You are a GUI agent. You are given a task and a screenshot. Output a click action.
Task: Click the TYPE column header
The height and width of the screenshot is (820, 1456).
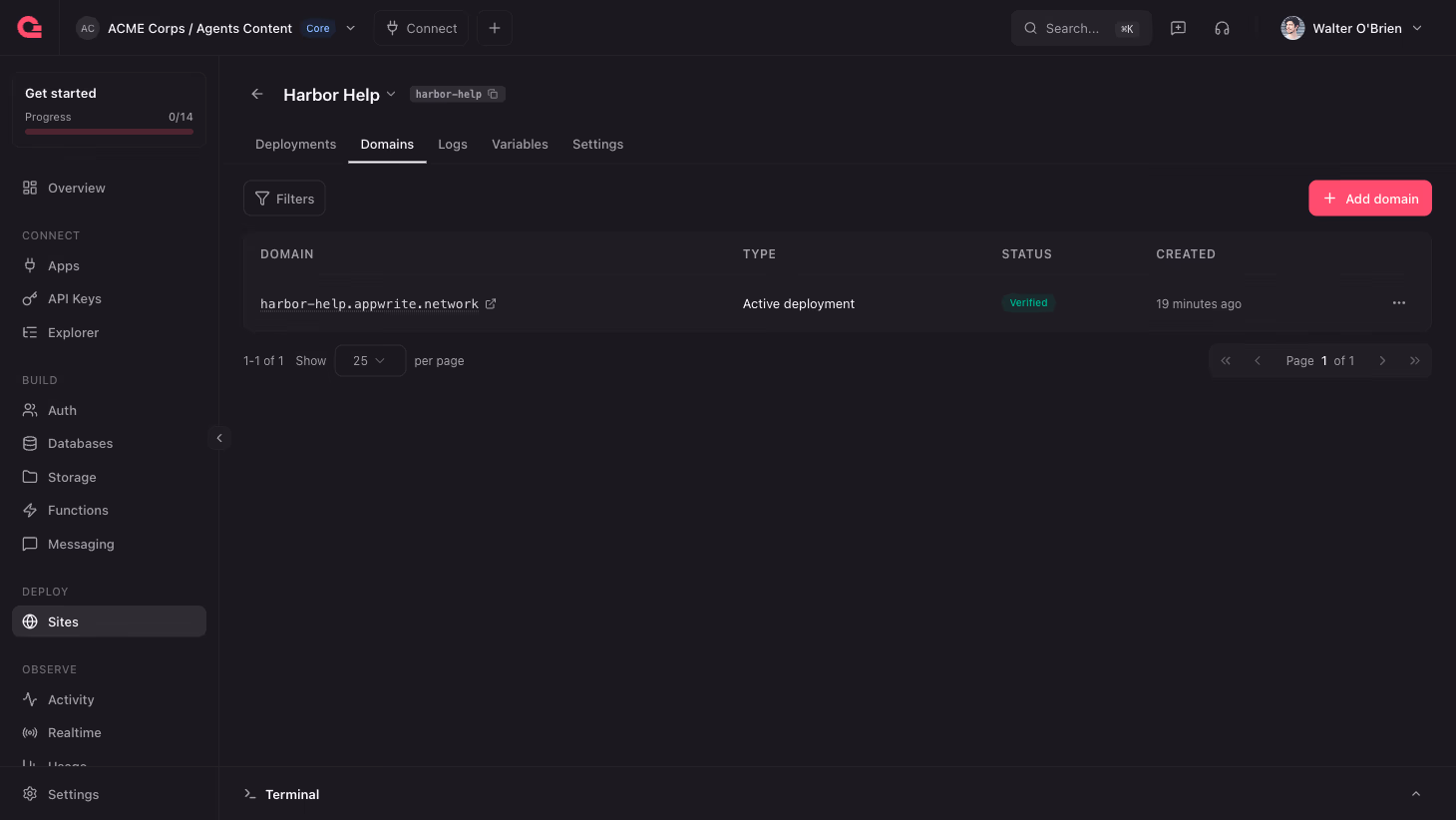(x=759, y=254)
